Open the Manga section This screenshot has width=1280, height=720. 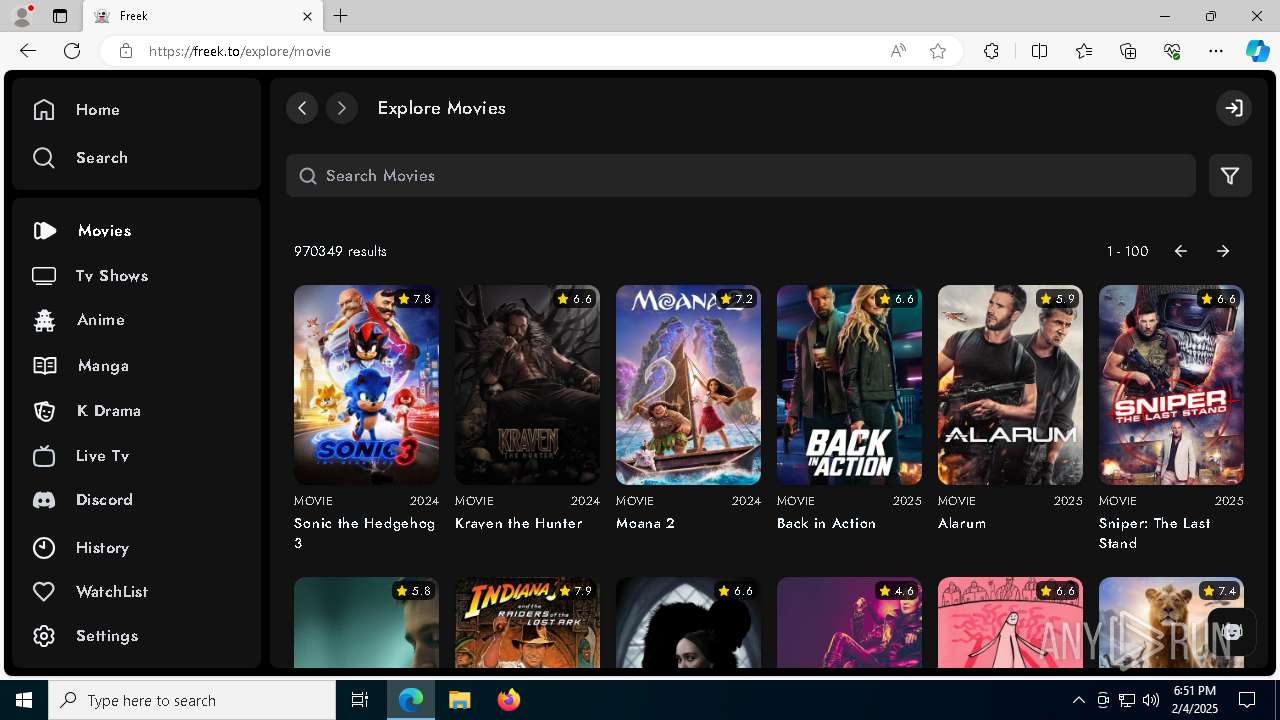tap(80, 366)
